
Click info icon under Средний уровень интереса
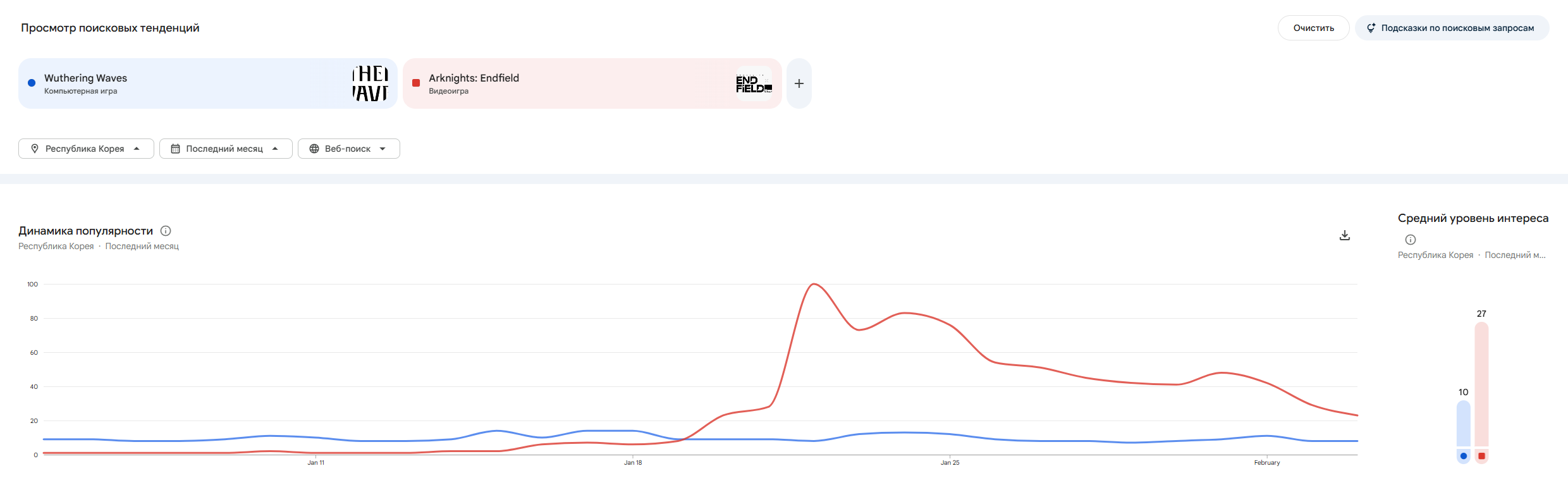click(1411, 240)
